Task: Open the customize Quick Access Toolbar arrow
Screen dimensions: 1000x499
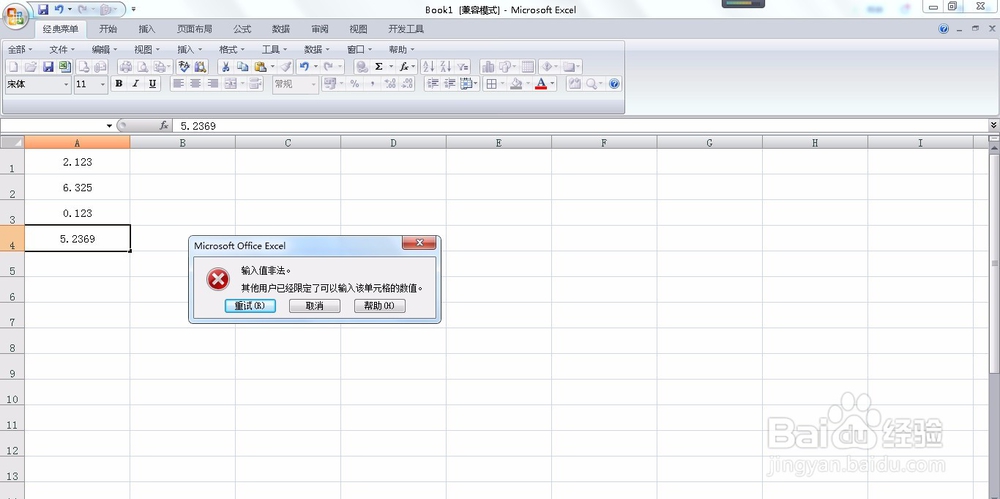Action: click(133, 10)
